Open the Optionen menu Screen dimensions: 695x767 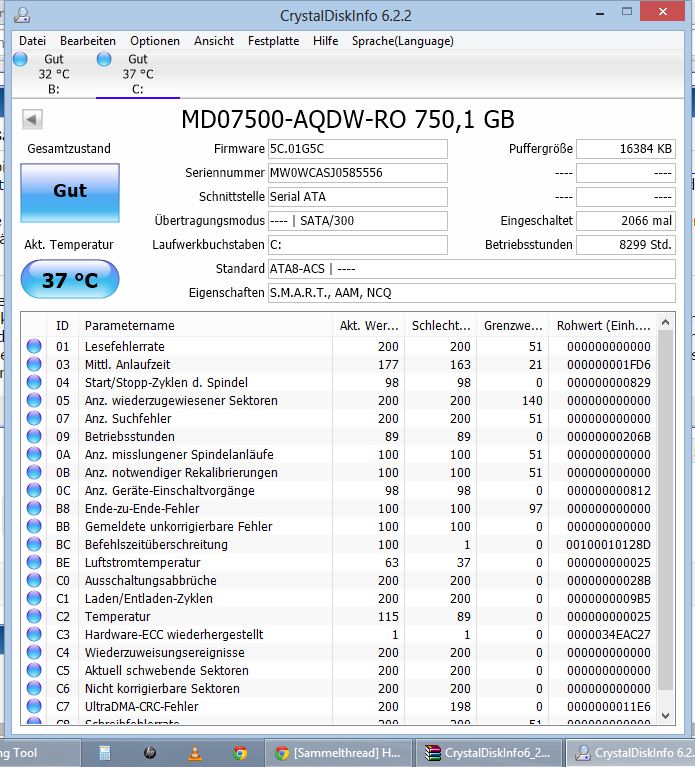click(x=155, y=41)
